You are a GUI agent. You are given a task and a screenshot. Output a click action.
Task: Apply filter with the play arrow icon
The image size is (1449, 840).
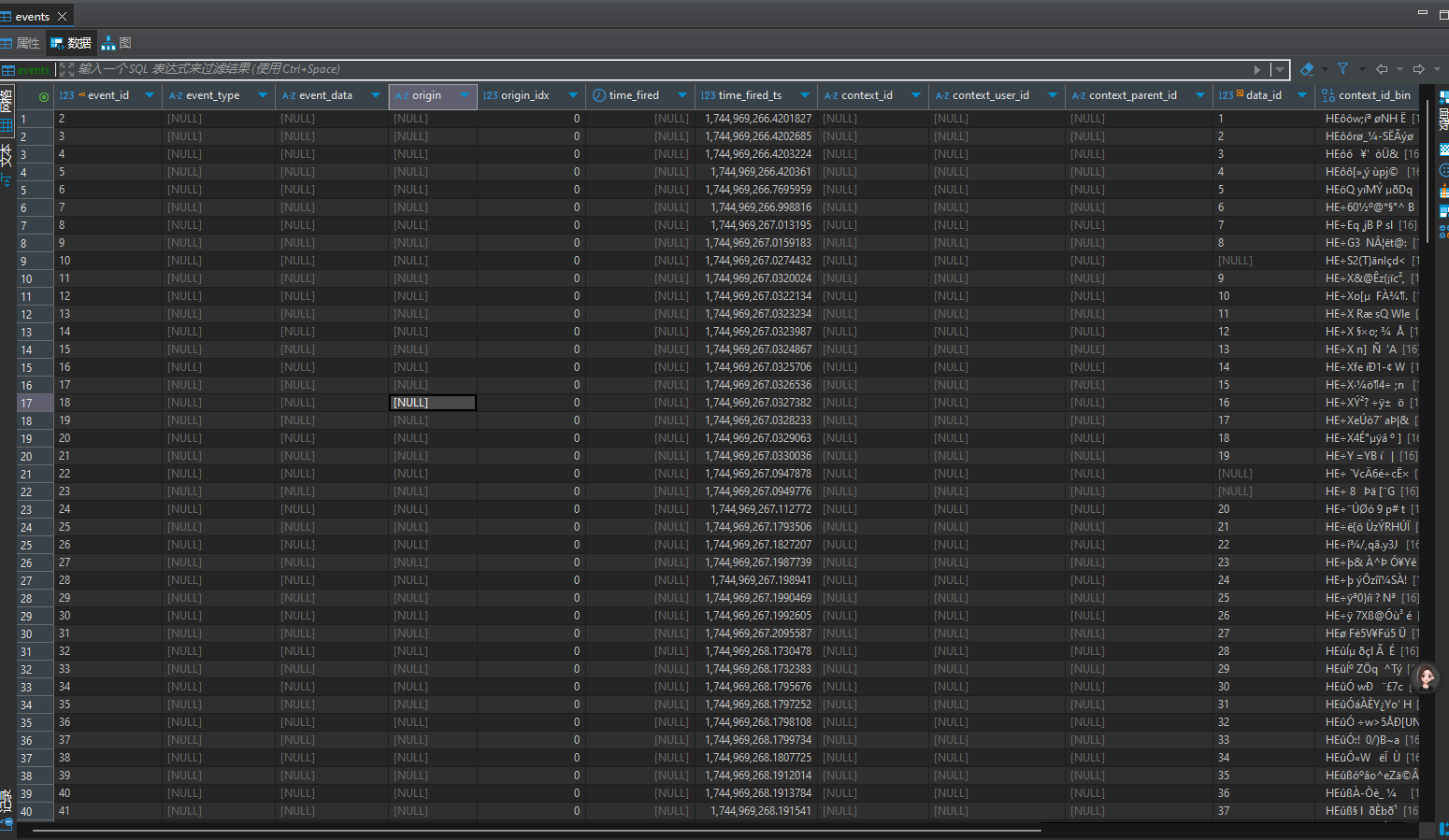(1256, 69)
